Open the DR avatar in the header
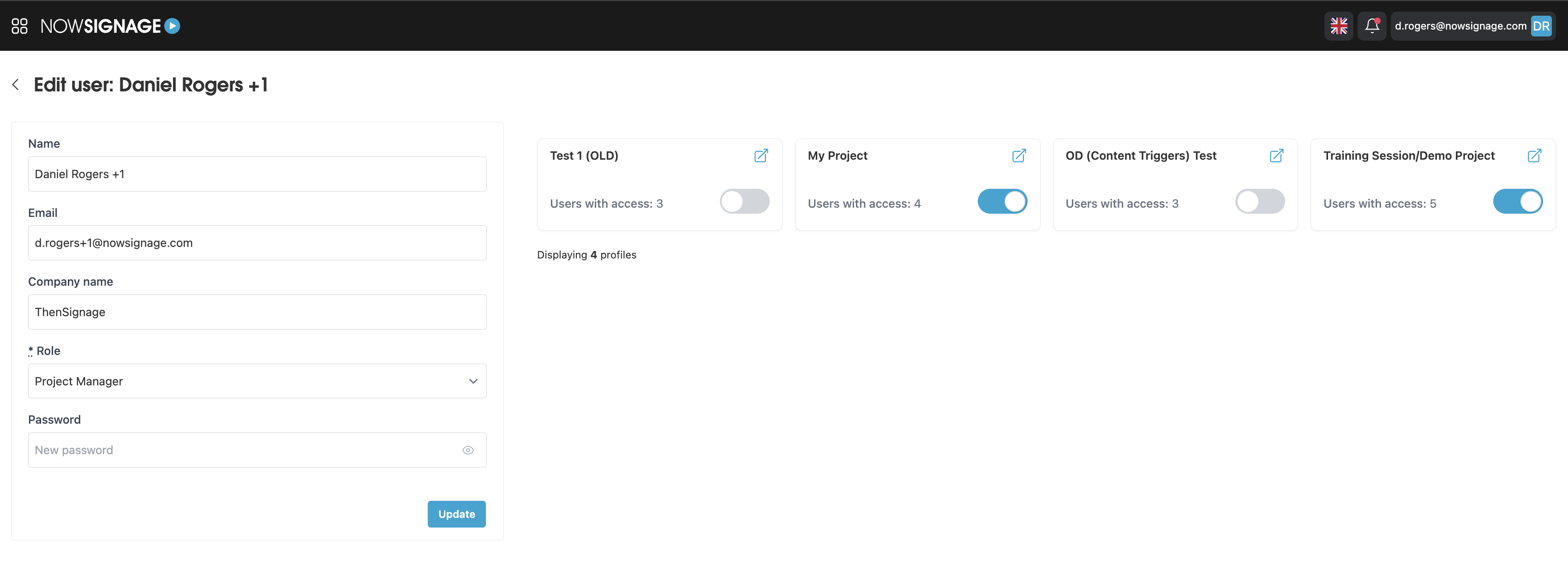1568x588 pixels. (1542, 25)
